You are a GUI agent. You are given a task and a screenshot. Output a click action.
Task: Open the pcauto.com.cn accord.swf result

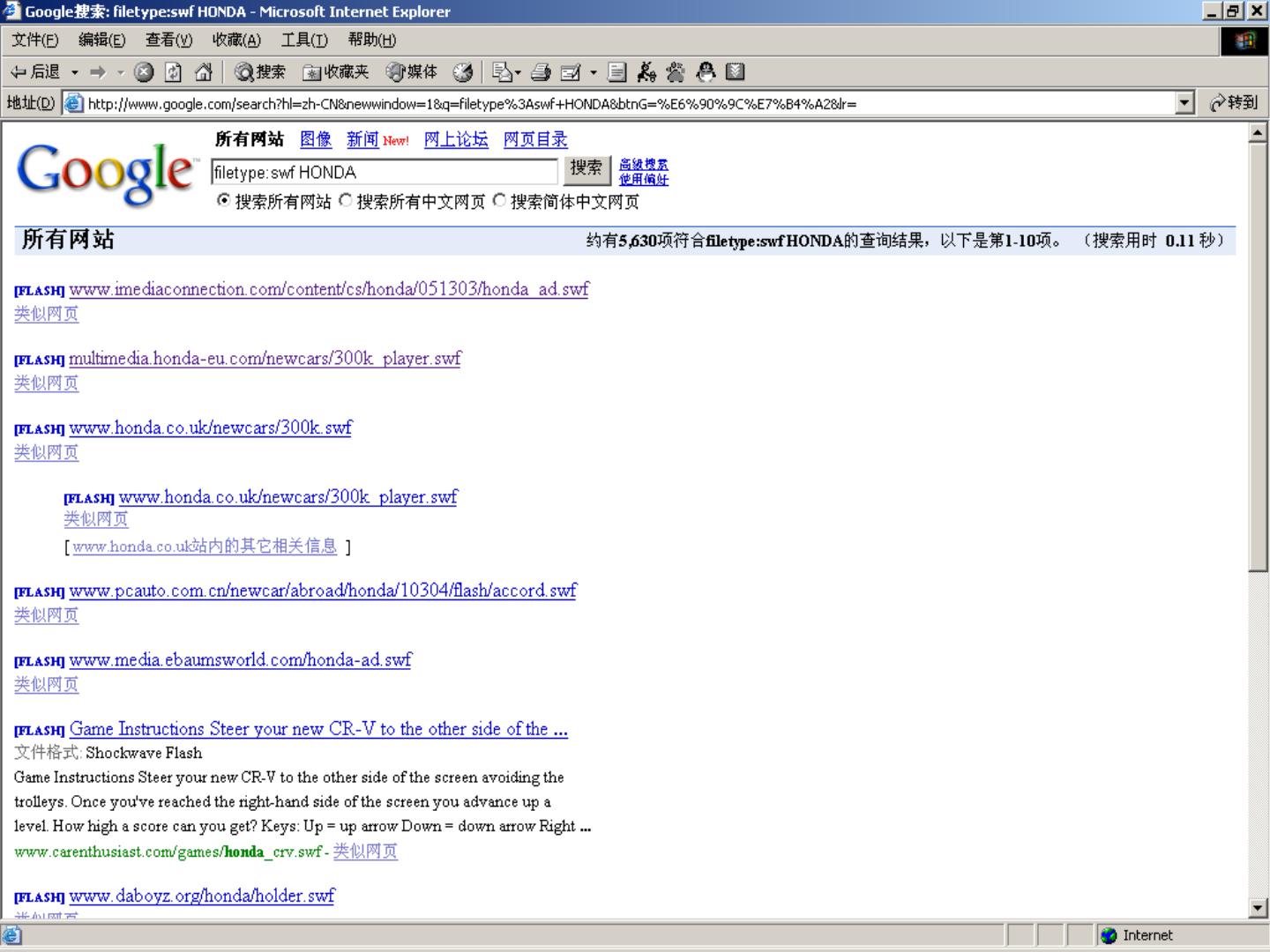[323, 591]
